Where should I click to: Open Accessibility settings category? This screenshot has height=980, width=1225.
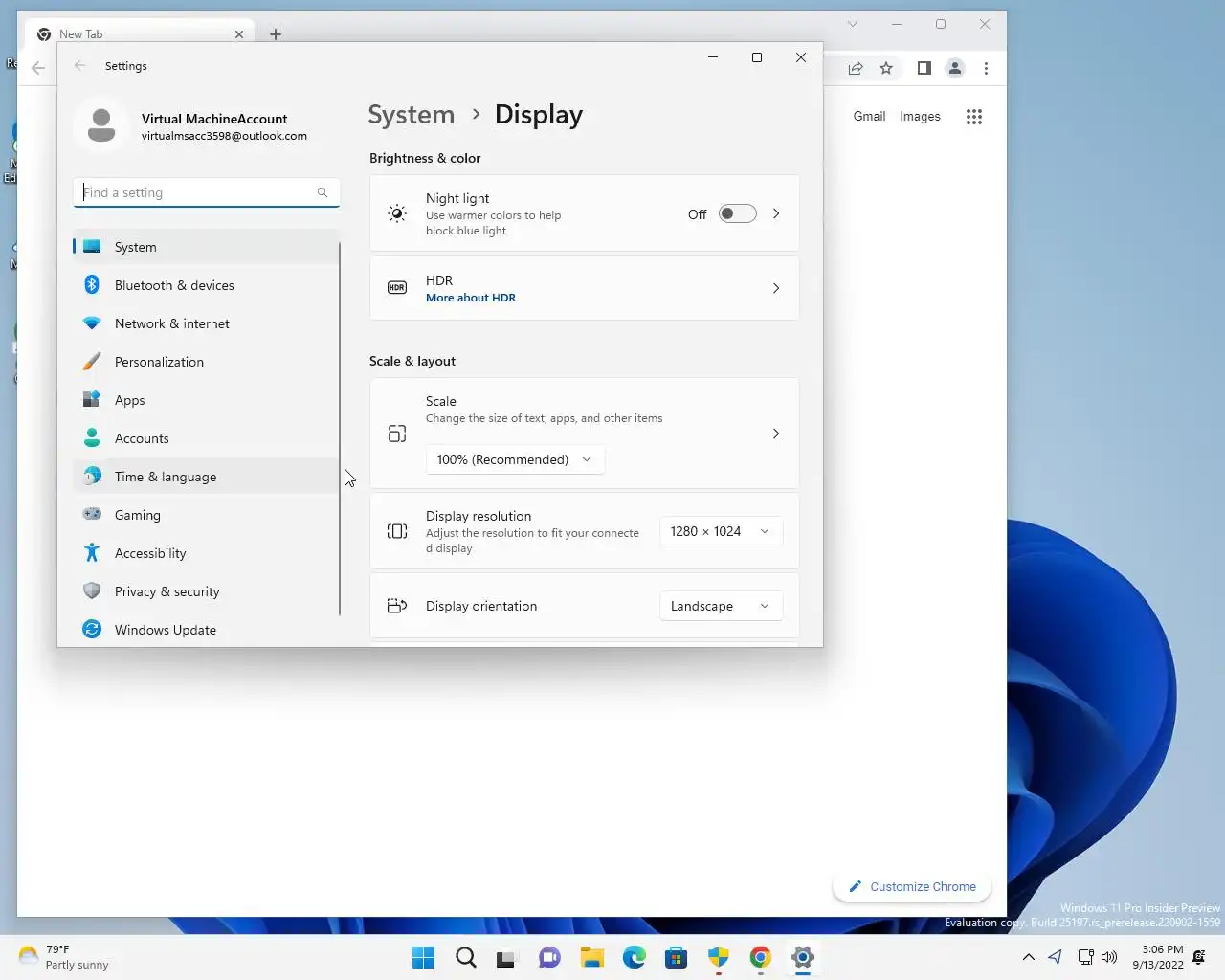coord(206,553)
